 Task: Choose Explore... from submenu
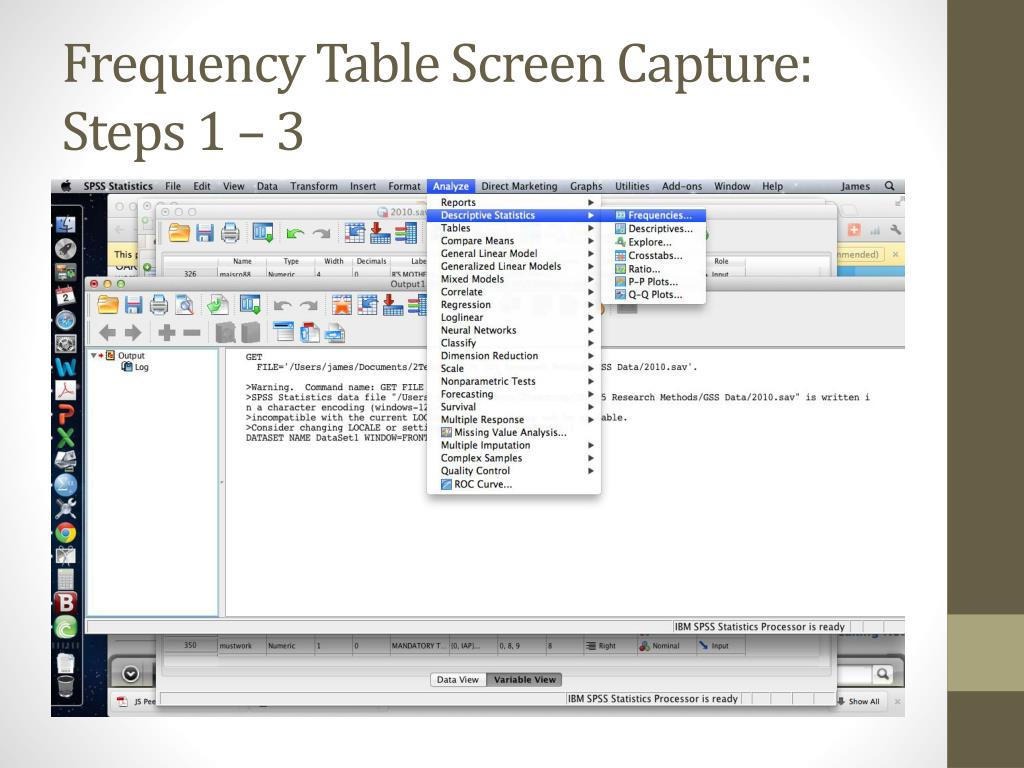point(653,242)
